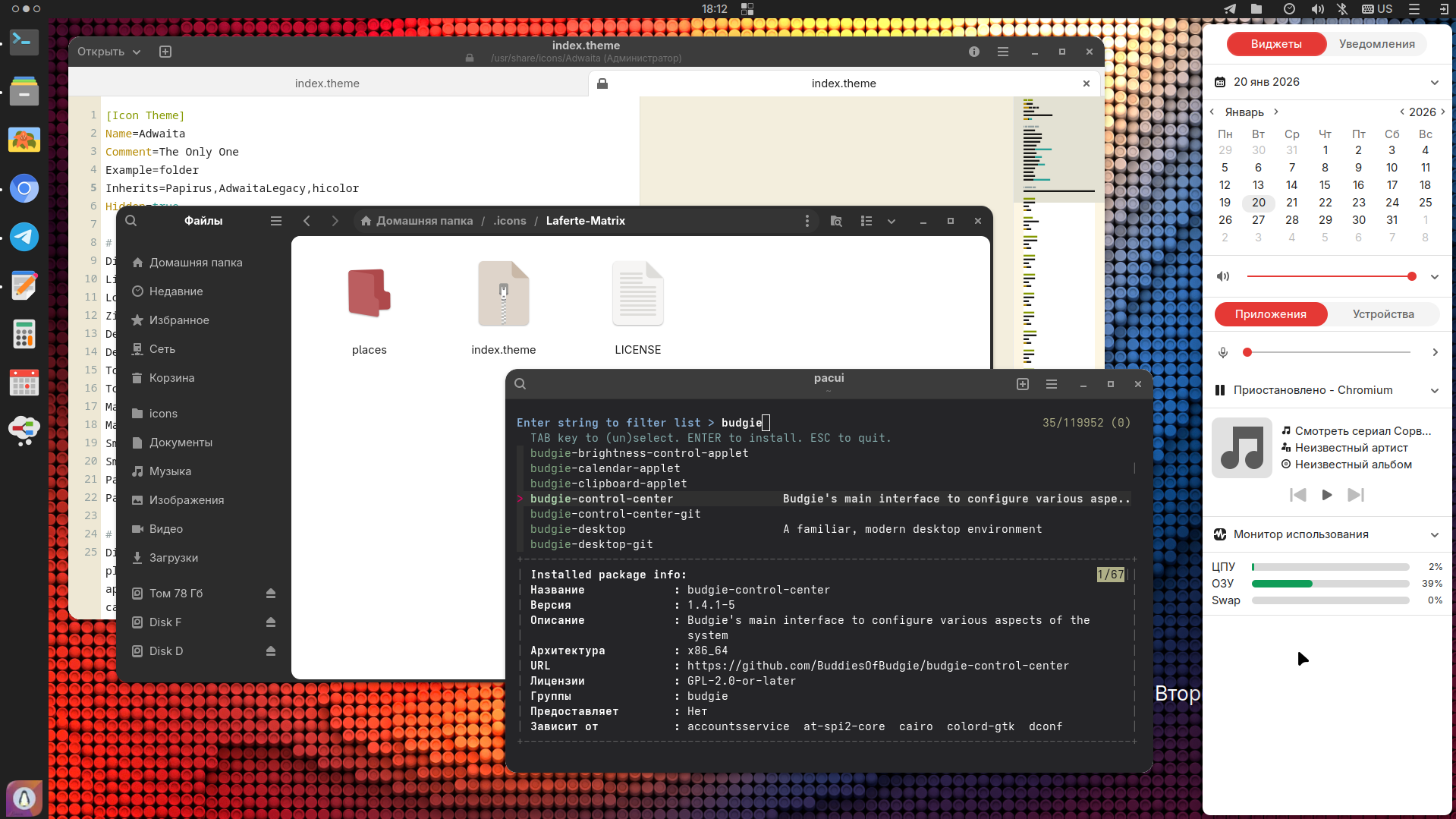Click the search icon in Files window

(x=131, y=221)
